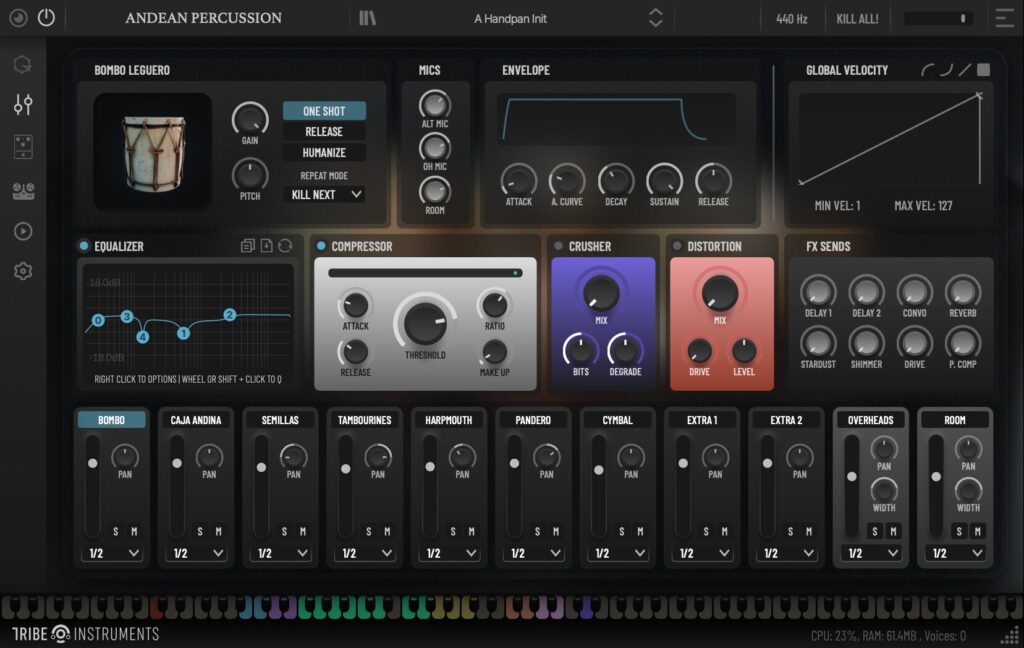Click EQ band node 3
The image size is (1024, 648).
(127, 316)
